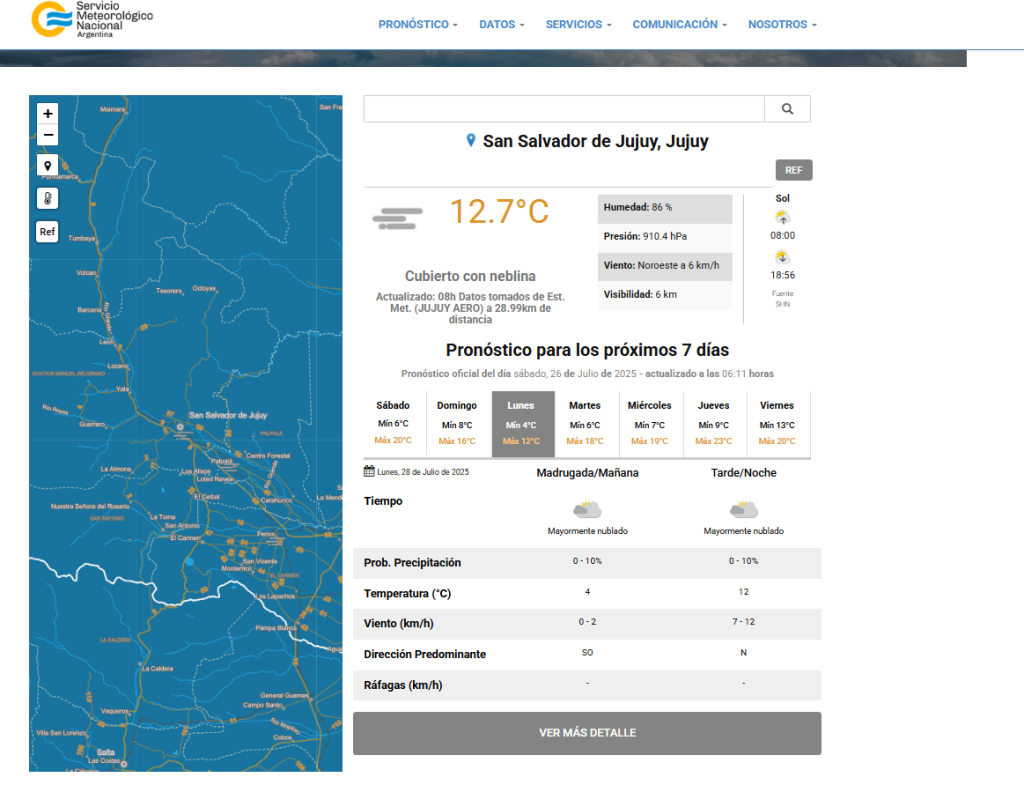Click the gray REF button
1024x785 pixels.
coord(793,170)
